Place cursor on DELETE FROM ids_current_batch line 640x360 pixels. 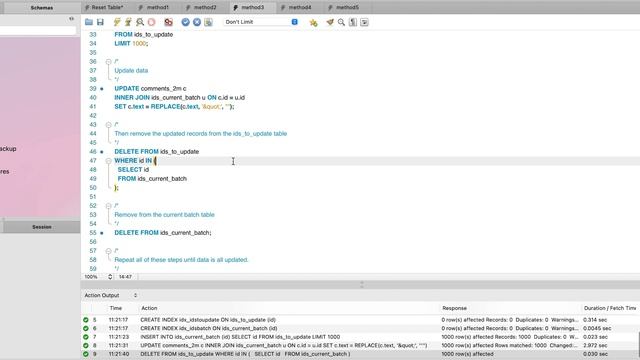162,233
